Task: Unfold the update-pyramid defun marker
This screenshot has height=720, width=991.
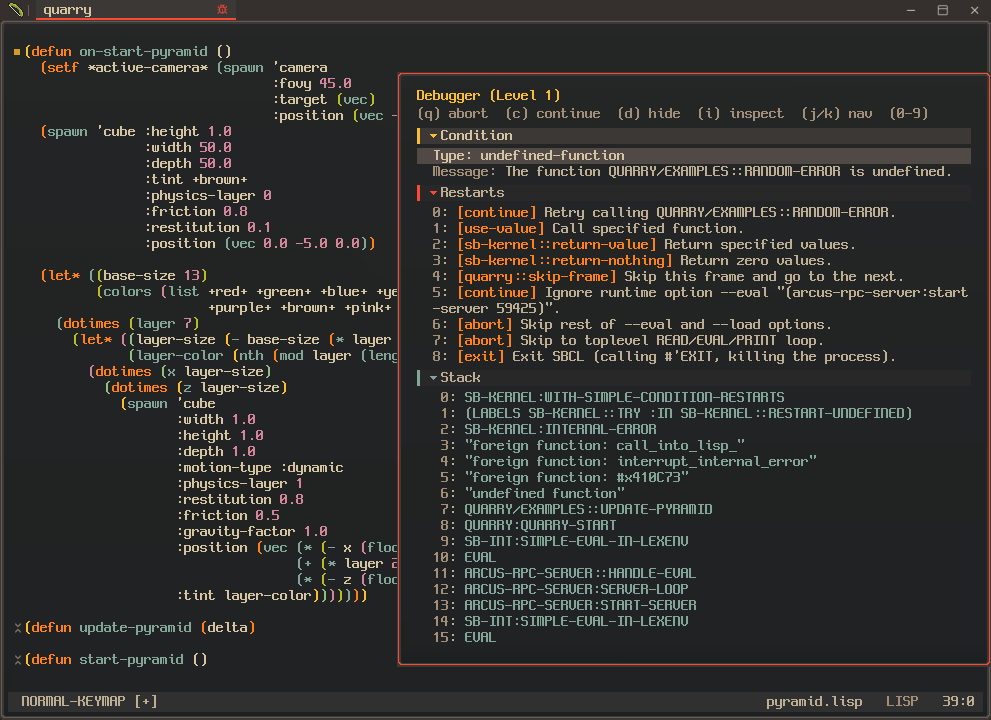Action: coord(17,628)
